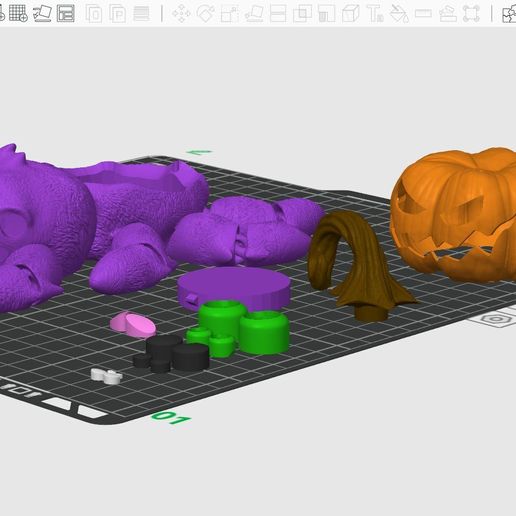Select the Support Painting tool
This screenshot has width=516, height=516.
point(327,14)
